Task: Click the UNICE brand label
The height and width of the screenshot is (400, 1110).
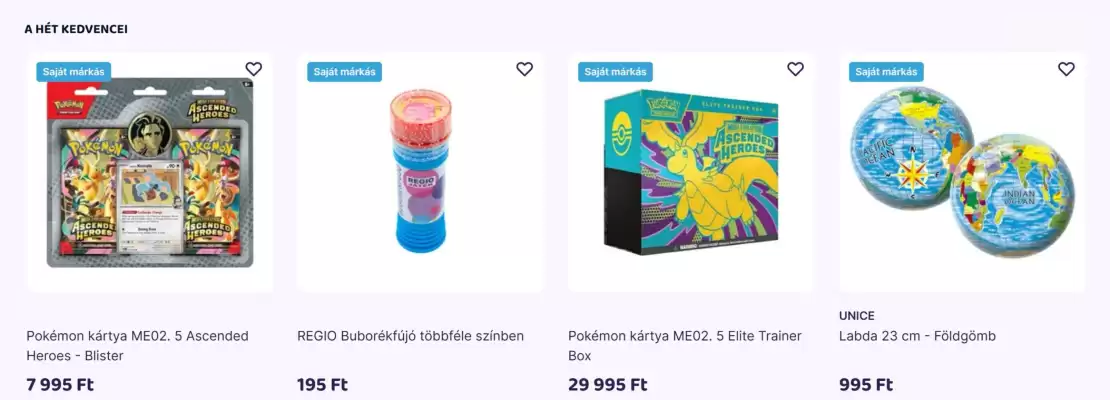Action: [857, 316]
